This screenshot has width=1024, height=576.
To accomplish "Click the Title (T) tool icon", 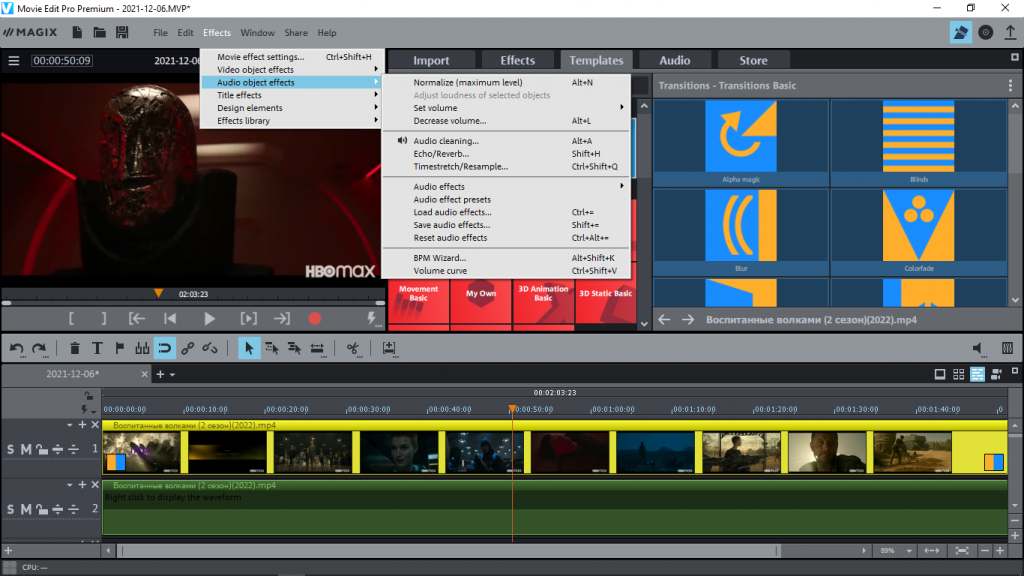I will [97, 348].
